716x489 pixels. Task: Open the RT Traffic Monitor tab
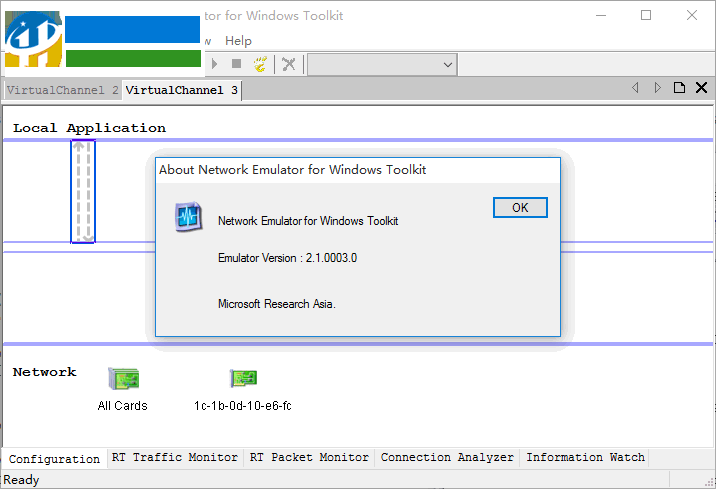[175, 457]
